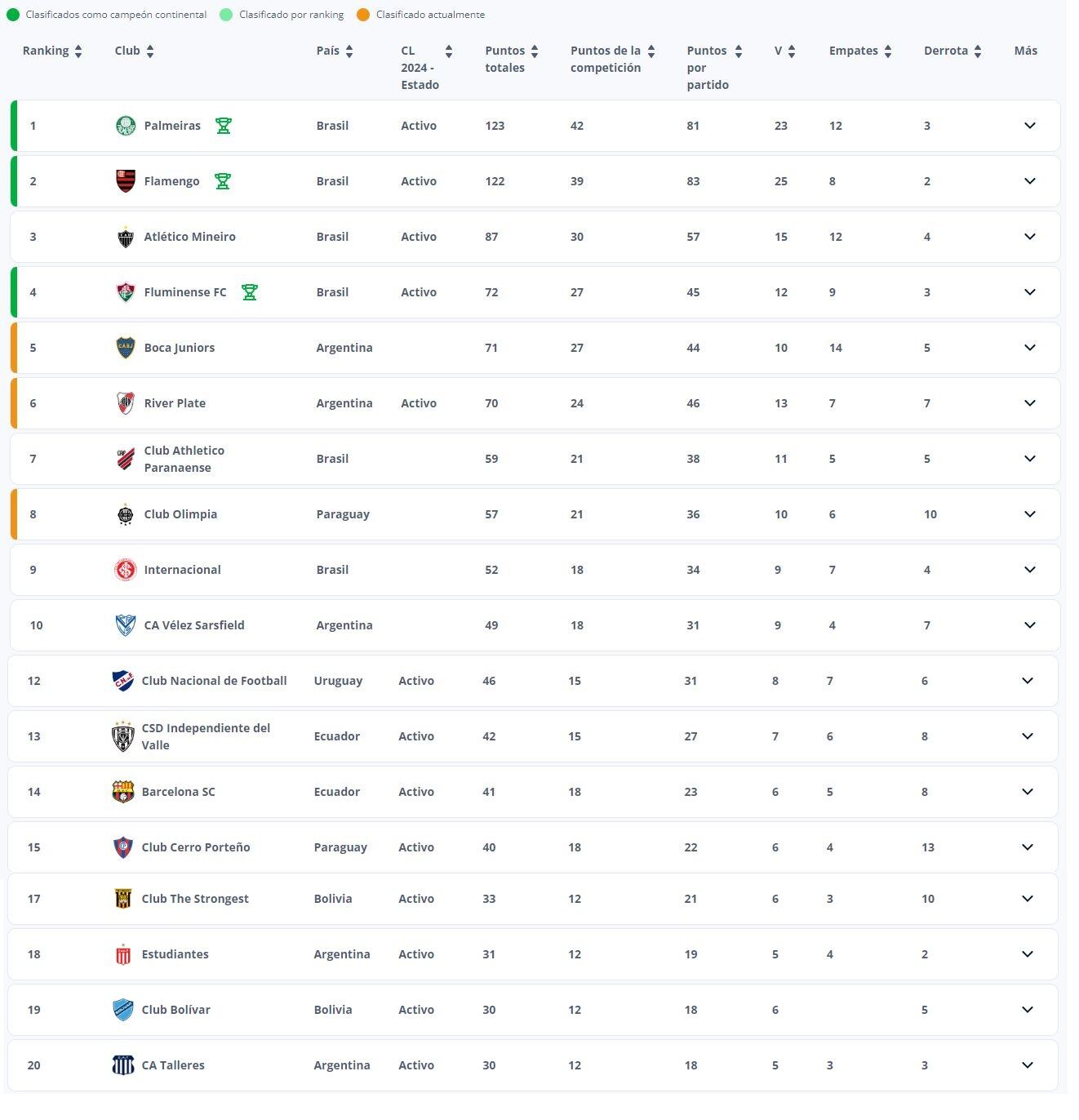
Task: Expand the Internacional row details
Action: (x=1030, y=570)
